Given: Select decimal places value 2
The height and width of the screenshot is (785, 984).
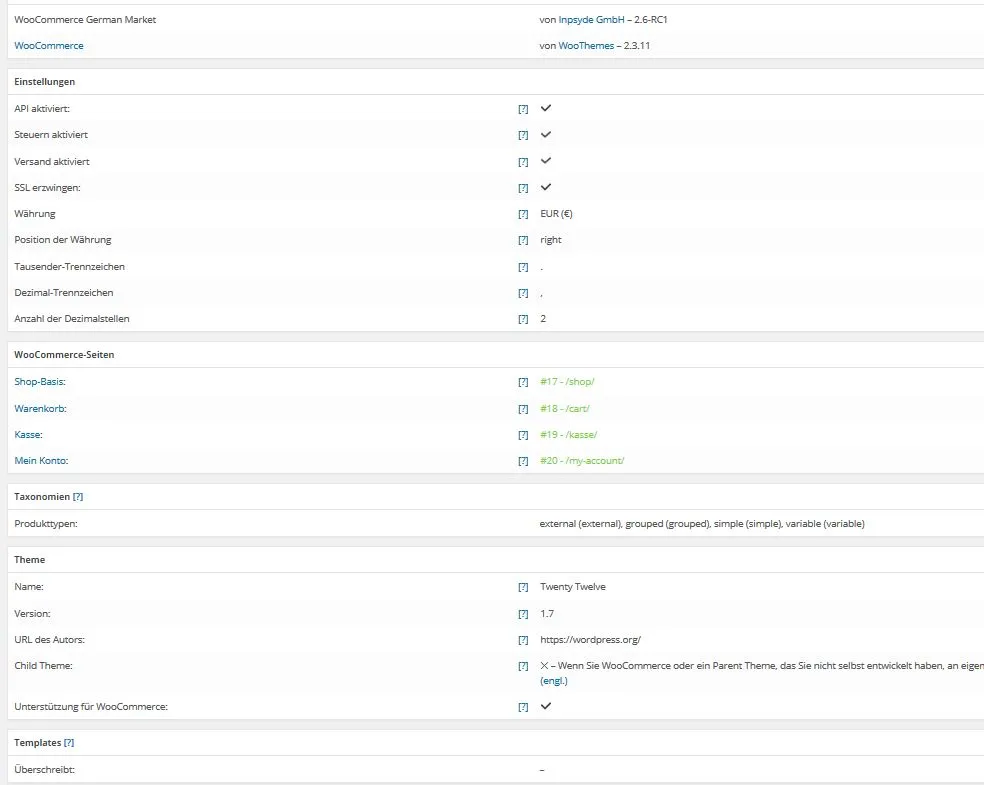Looking at the screenshot, I should 543,319.
